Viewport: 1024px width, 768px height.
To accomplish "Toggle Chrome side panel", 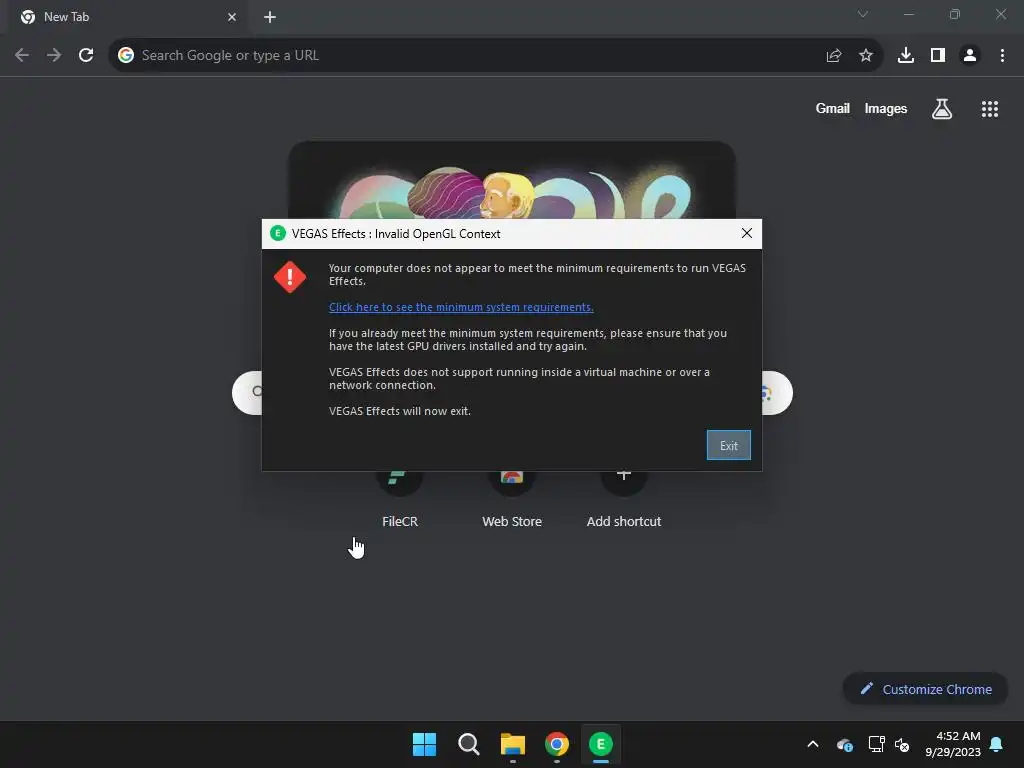I will 938,56.
